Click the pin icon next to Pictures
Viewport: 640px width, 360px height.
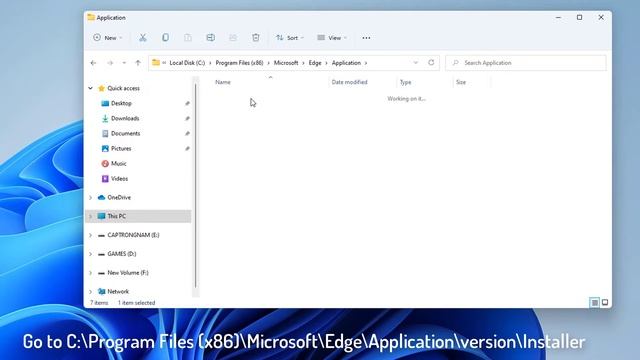click(187, 149)
